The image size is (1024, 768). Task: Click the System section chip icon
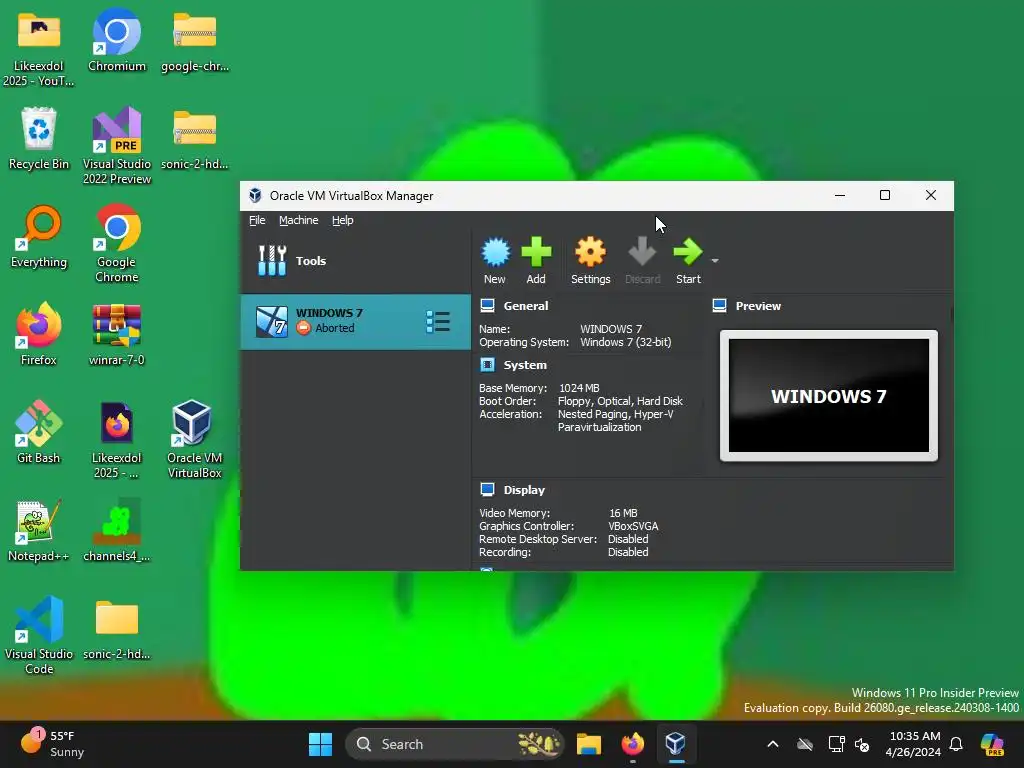pos(487,364)
